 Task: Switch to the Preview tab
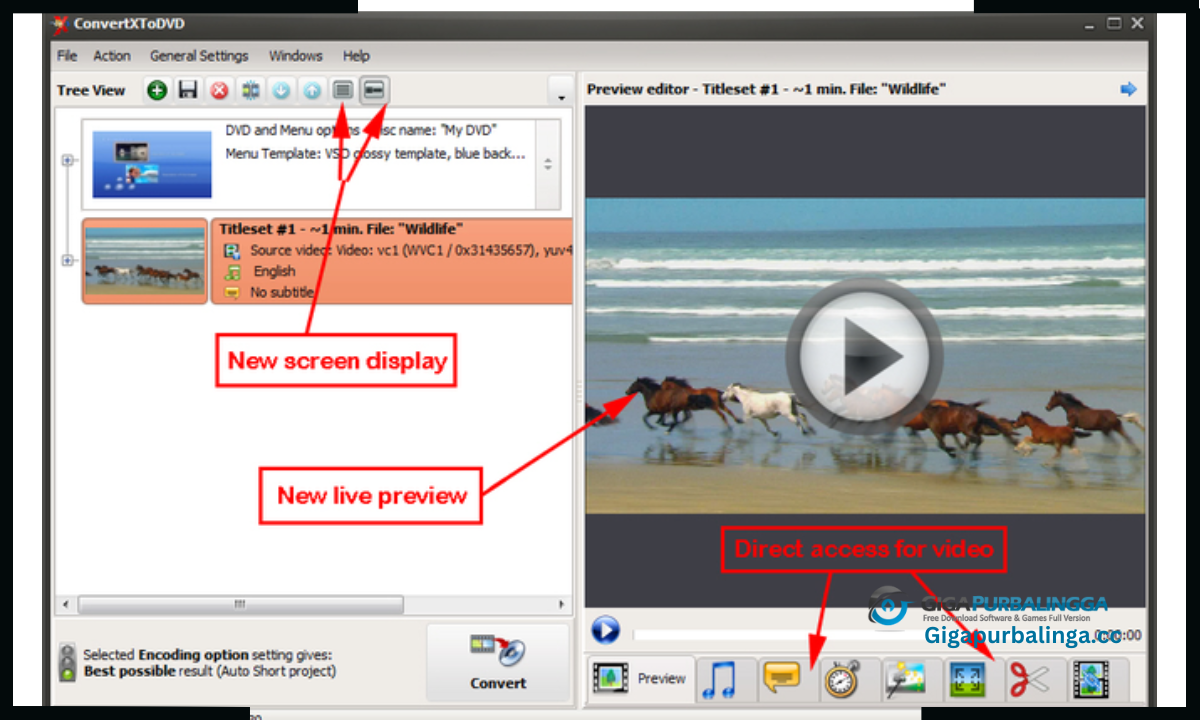642,679
